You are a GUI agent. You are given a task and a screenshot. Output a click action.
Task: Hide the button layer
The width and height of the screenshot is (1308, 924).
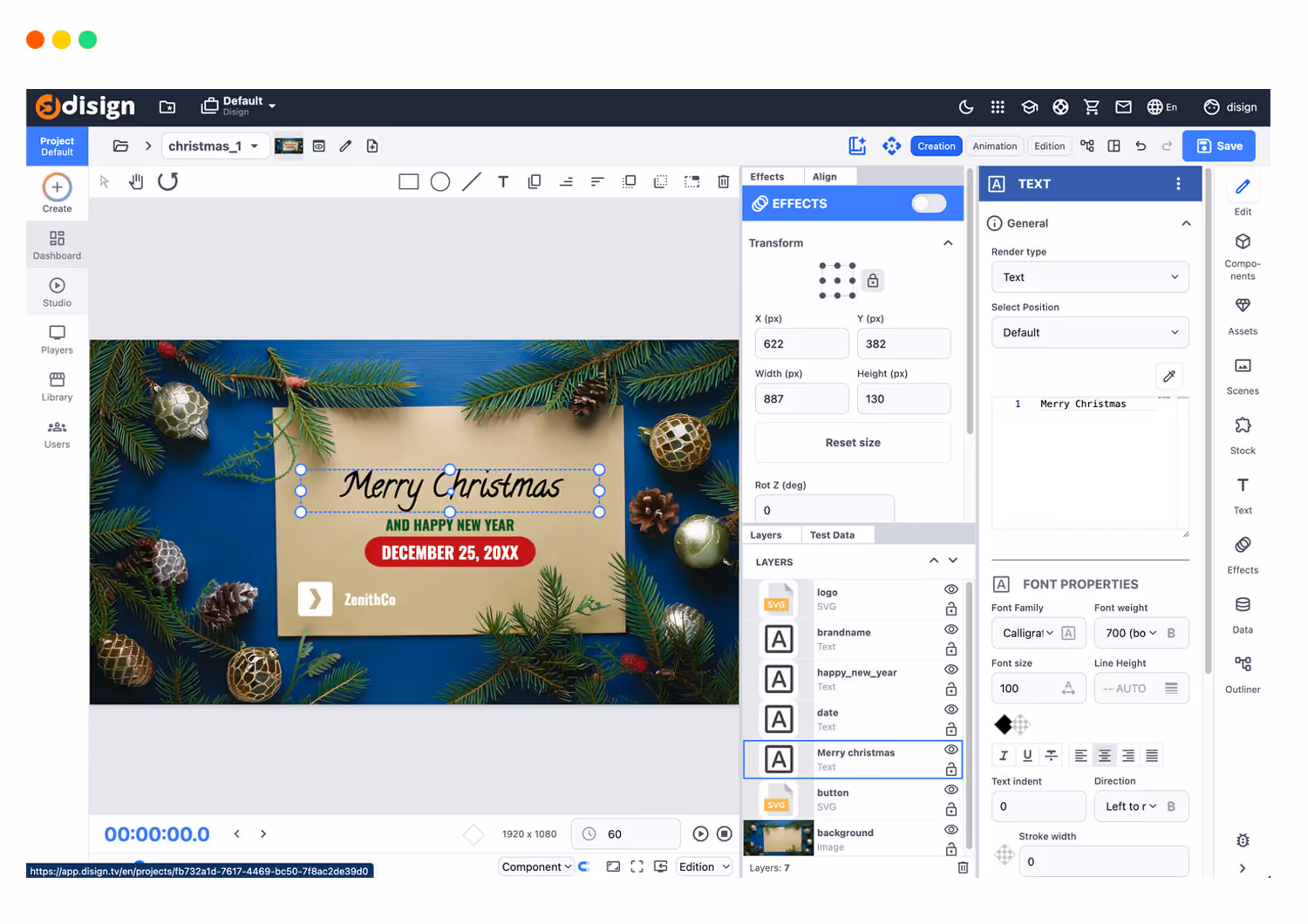click(x=951, y=790)
